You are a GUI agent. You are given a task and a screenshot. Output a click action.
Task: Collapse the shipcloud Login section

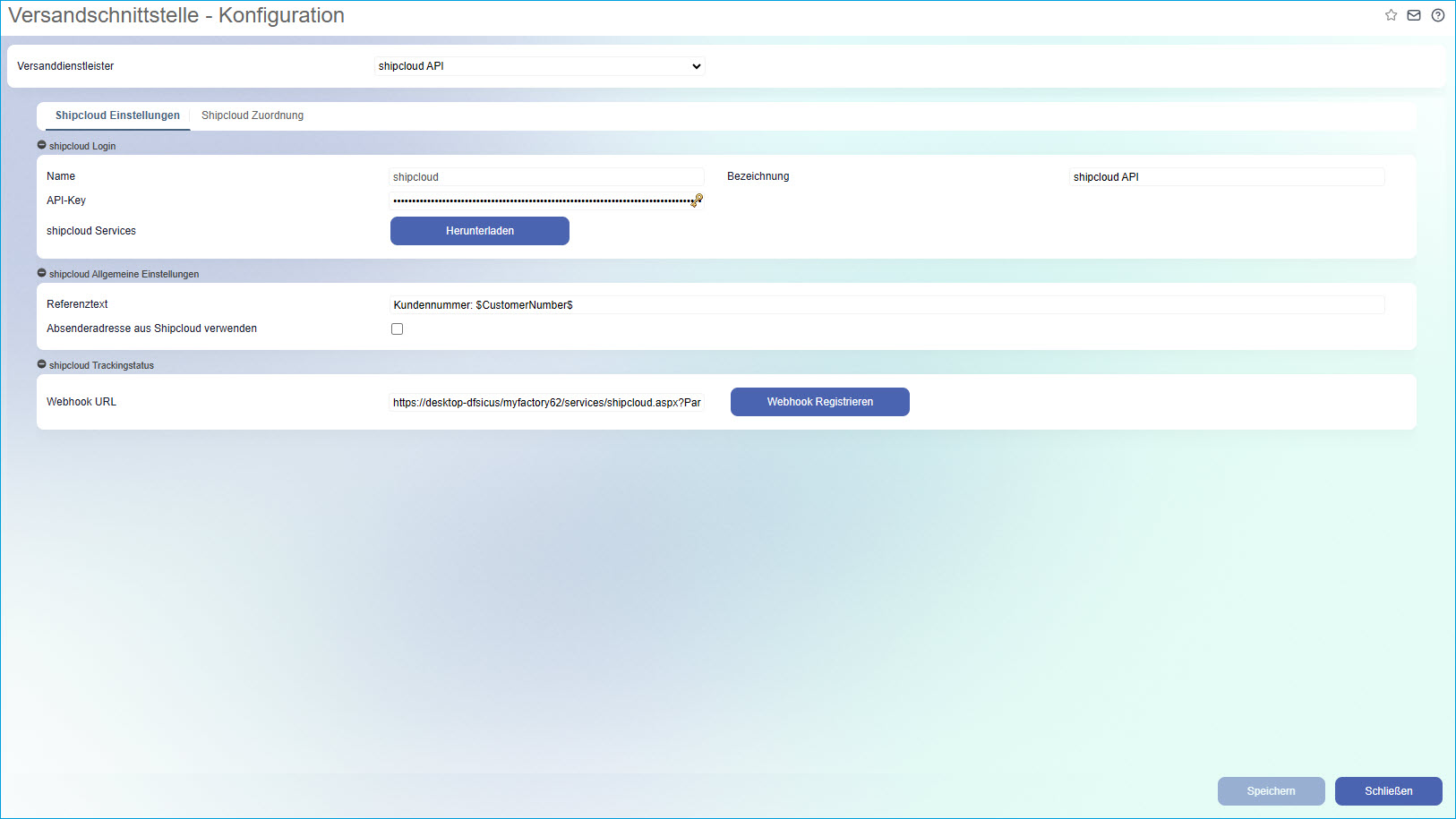coord(42,145)
